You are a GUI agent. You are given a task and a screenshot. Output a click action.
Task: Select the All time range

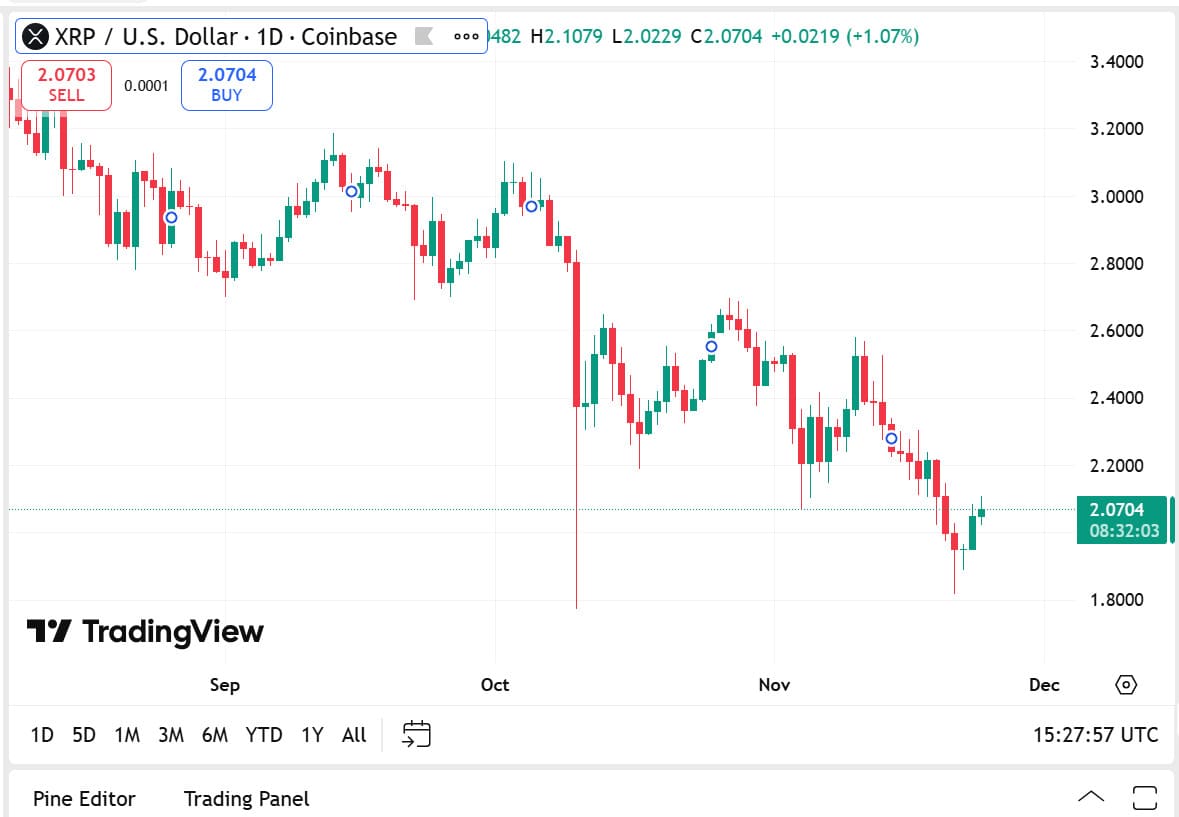point(354,735)
